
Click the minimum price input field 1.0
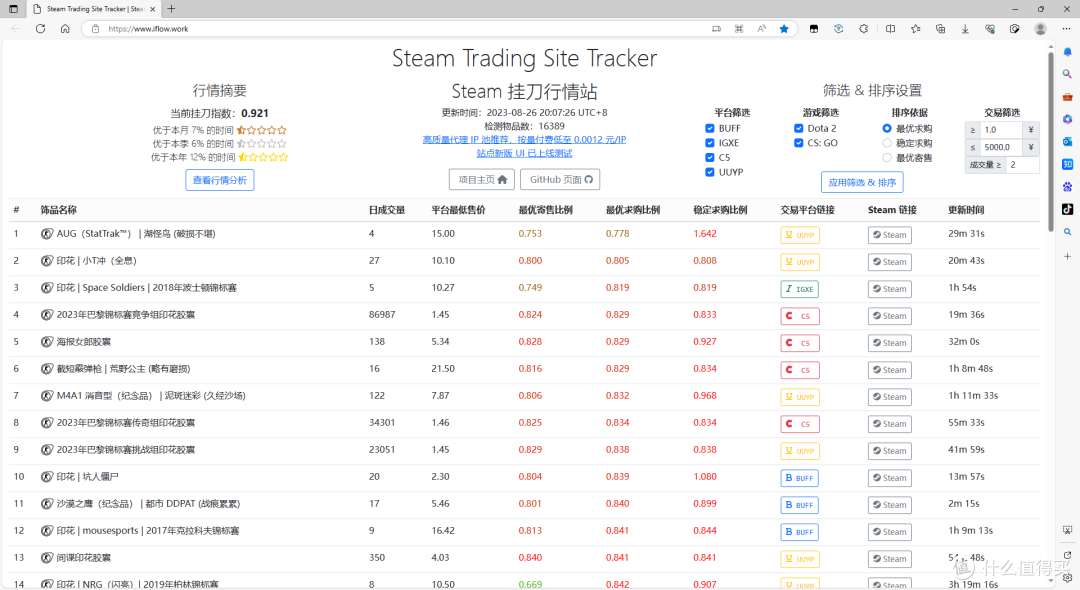(x=1002, y=129)
